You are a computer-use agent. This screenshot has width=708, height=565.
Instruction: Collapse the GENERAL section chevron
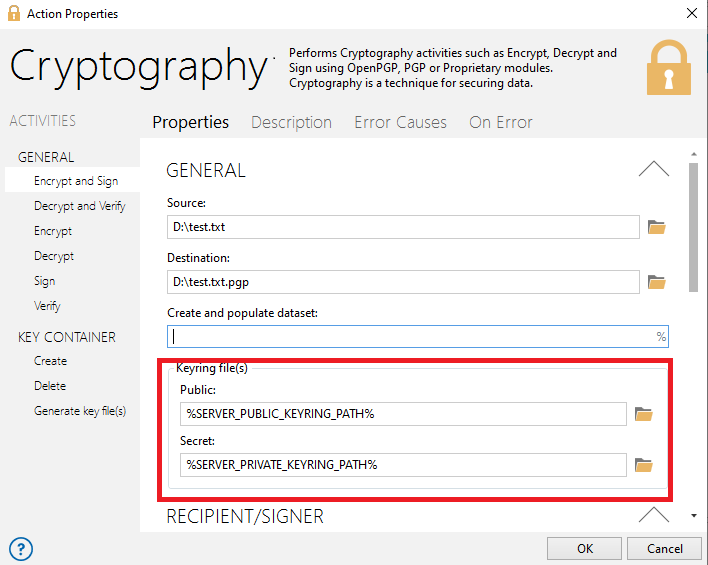[x=653, y=169]
